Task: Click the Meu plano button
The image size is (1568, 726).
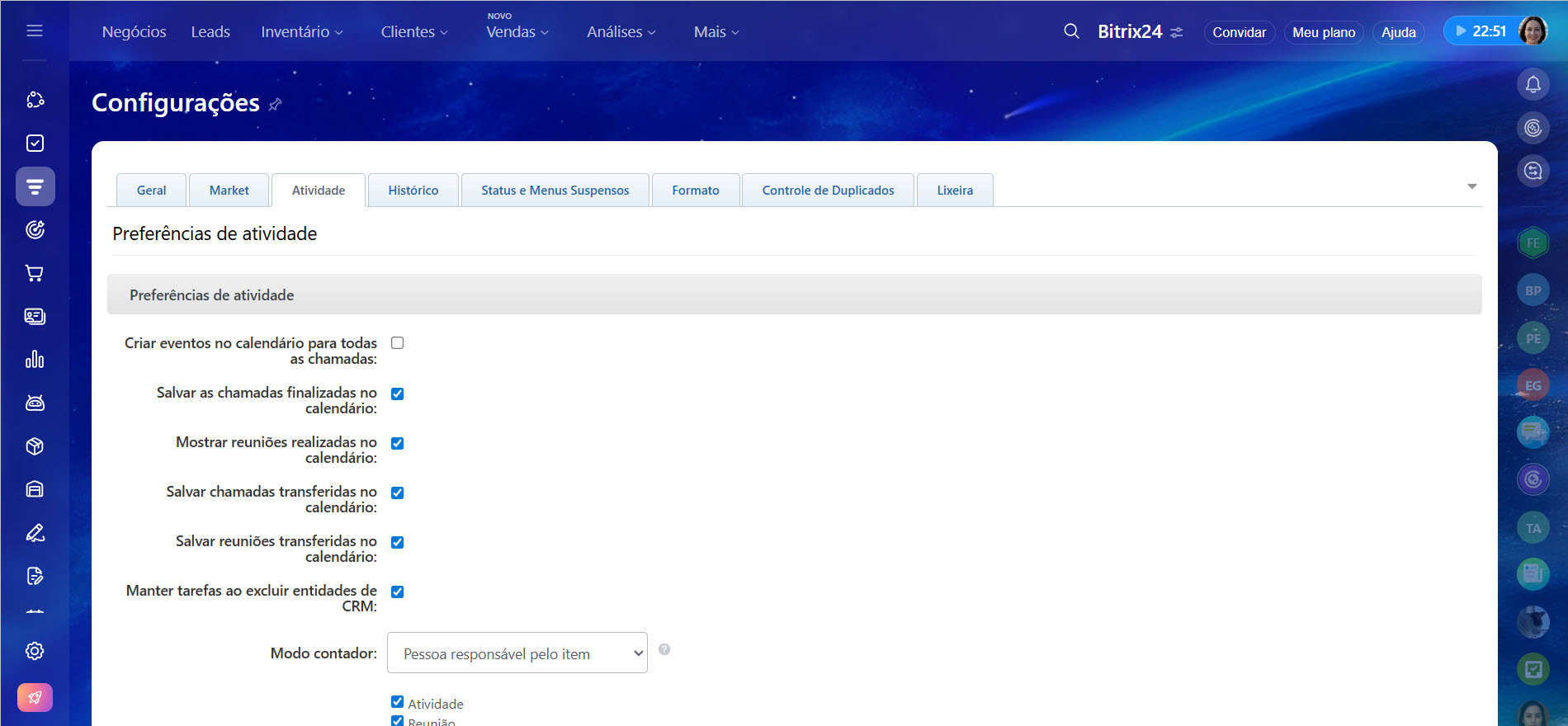Action: click(x=1323, y=32)
